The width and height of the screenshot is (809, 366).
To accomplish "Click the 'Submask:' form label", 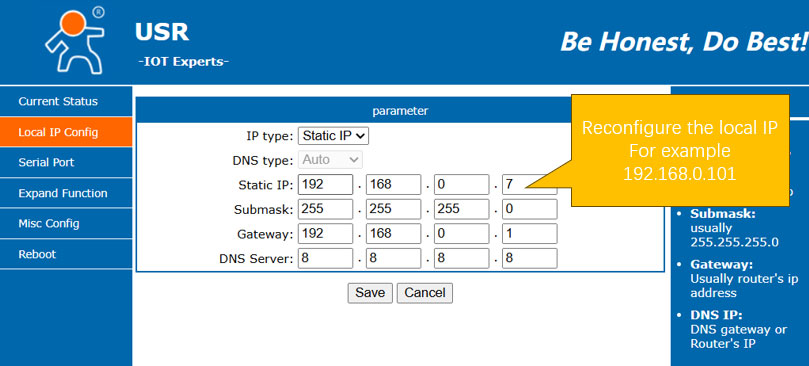I will pyautogui.click(x=264, y=210).
